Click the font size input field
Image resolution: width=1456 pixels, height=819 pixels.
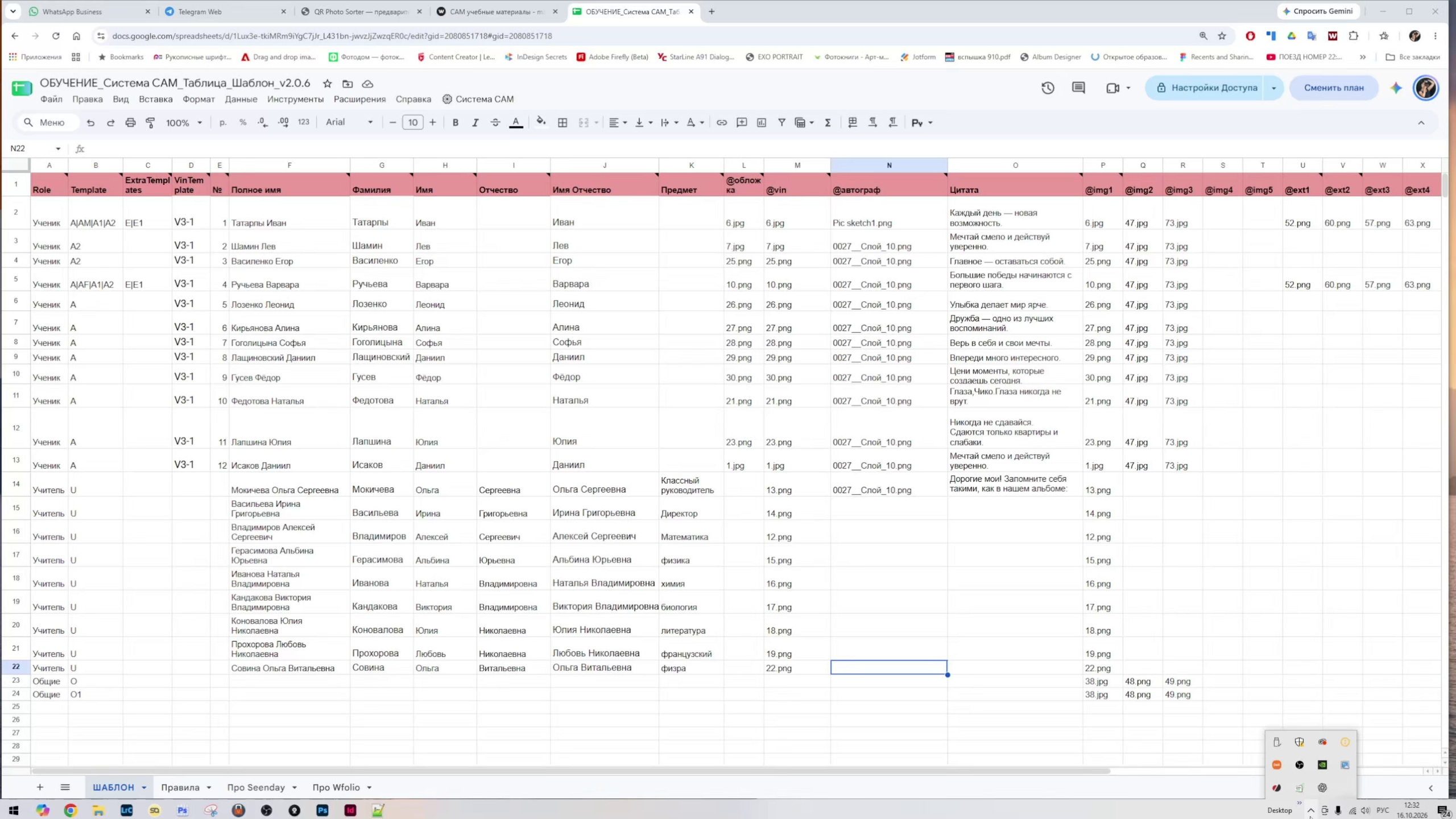[x=412, y=122]
